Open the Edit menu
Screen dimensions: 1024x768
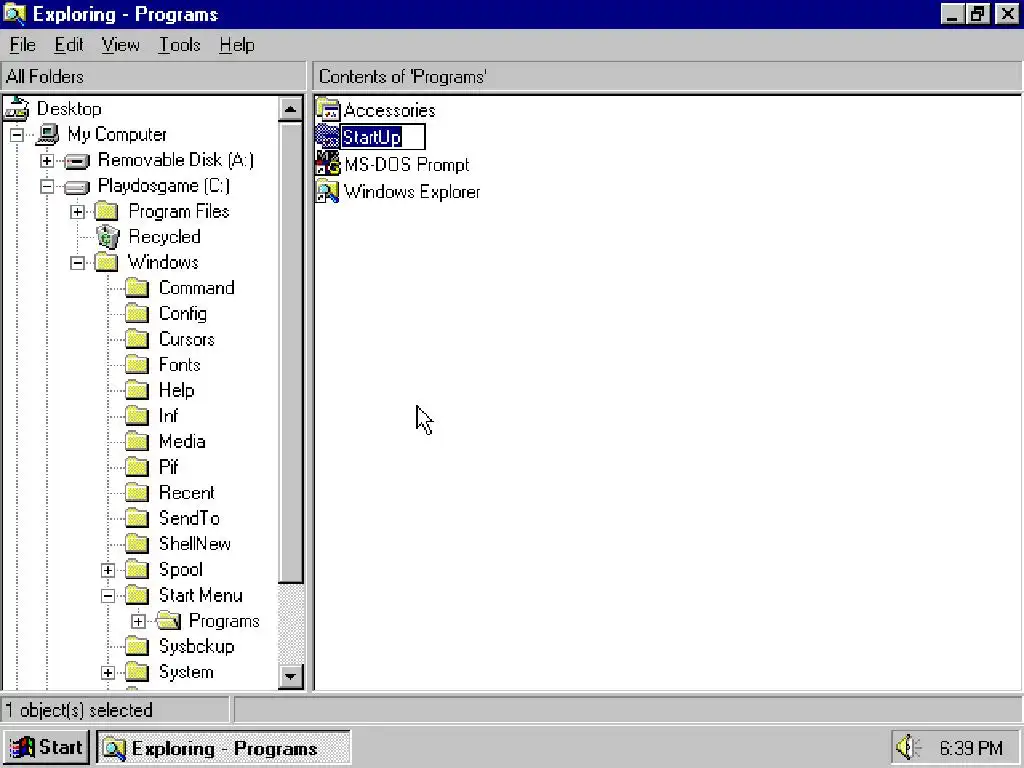(69, 45)
